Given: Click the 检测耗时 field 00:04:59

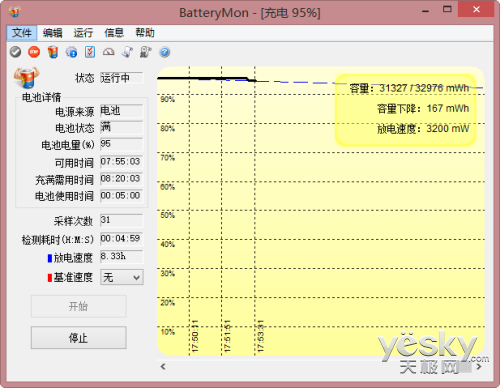Looking at the screenshot, I should coord(122,239).
